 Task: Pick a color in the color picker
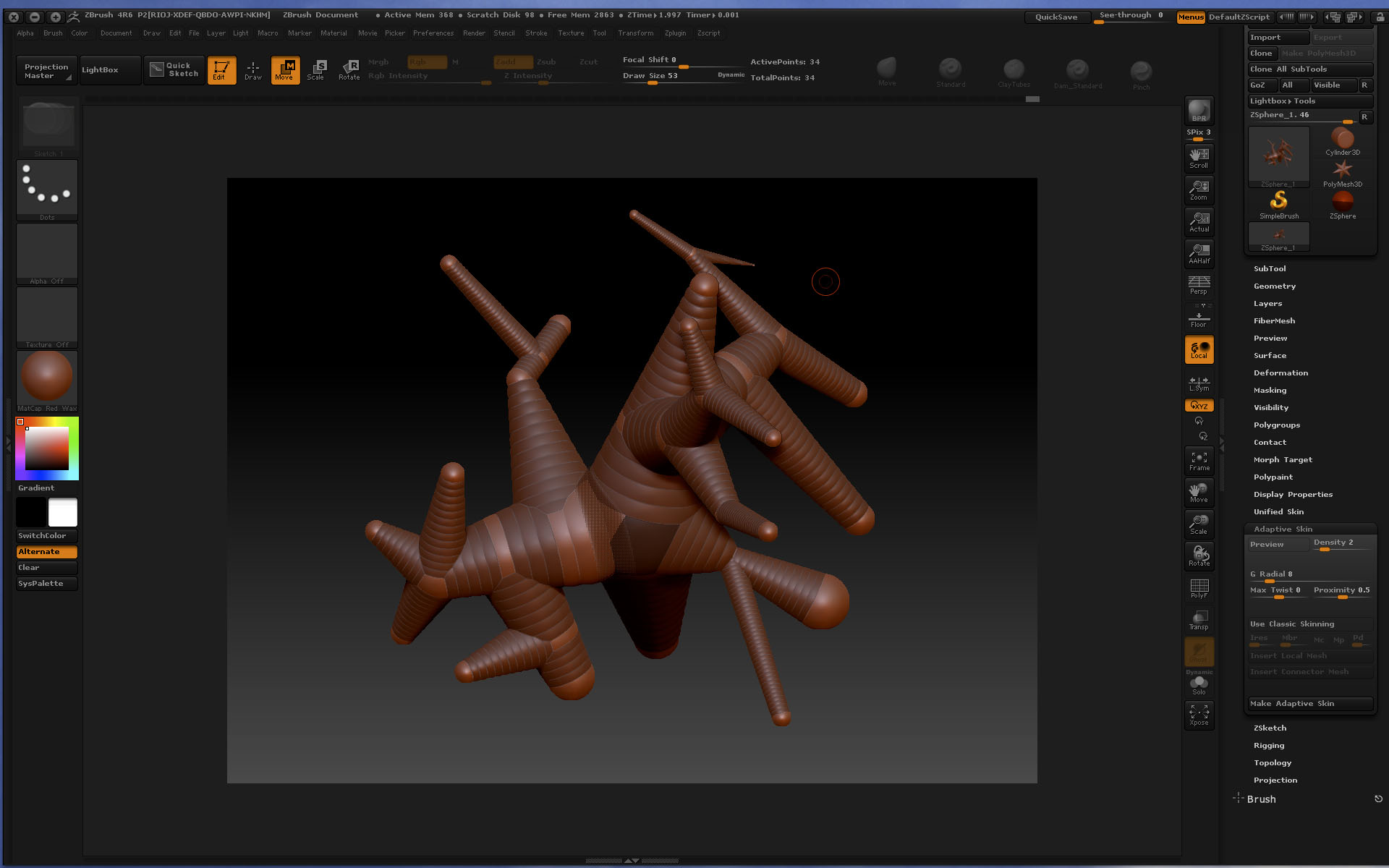point(47,448)
